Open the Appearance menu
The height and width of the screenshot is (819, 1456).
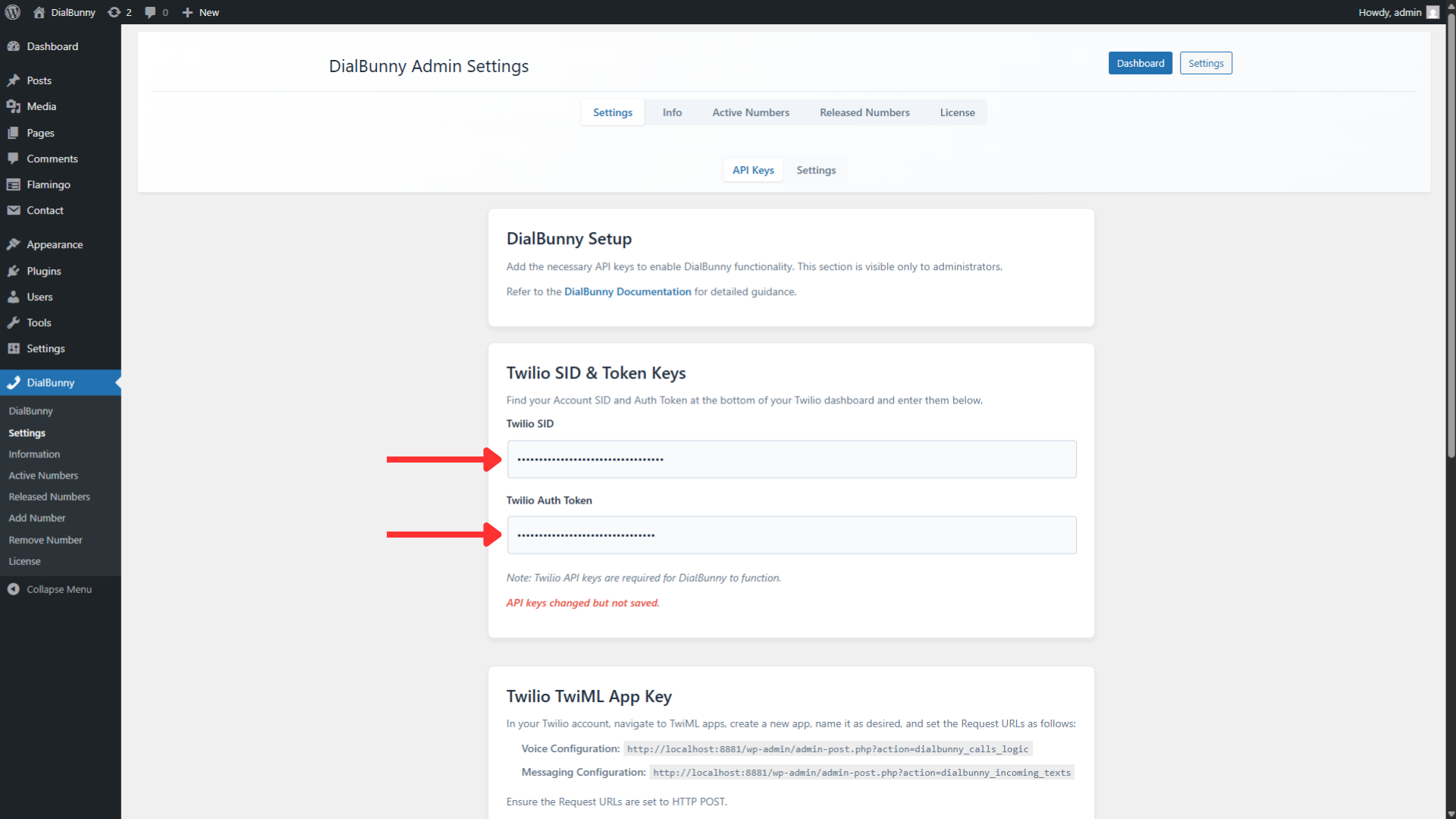[x=54, y=244]
